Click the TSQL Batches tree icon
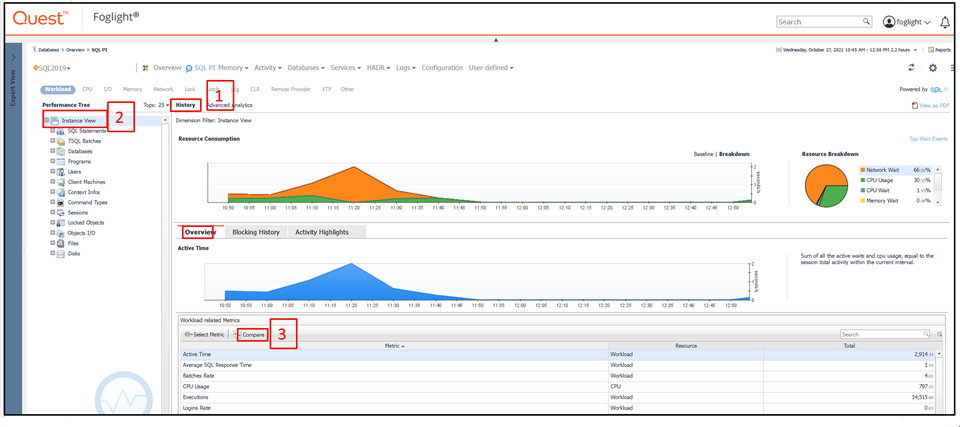The image size is (960, 427). coord(61,141)
